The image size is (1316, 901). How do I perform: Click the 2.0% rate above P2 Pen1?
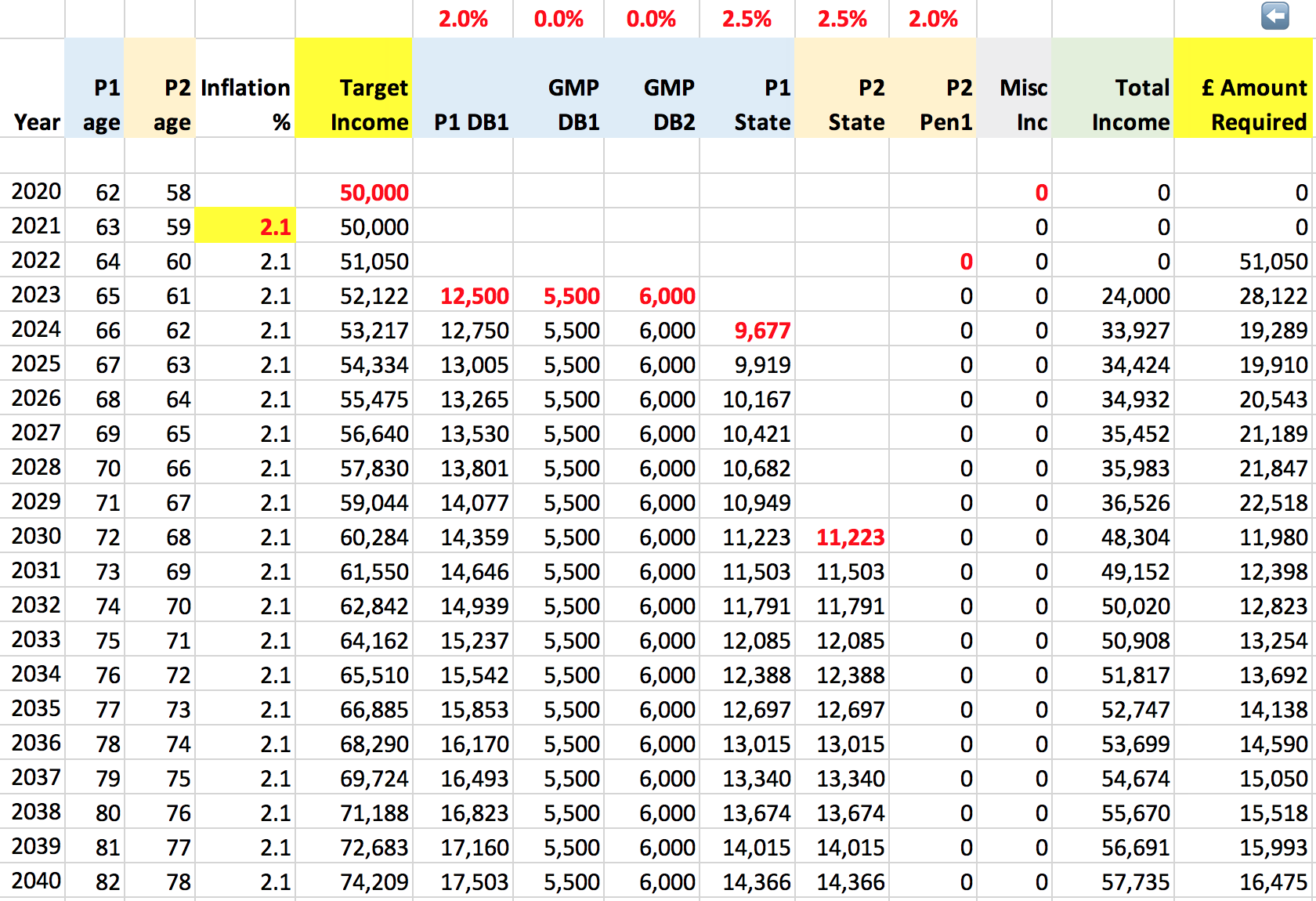pos(933,20)
